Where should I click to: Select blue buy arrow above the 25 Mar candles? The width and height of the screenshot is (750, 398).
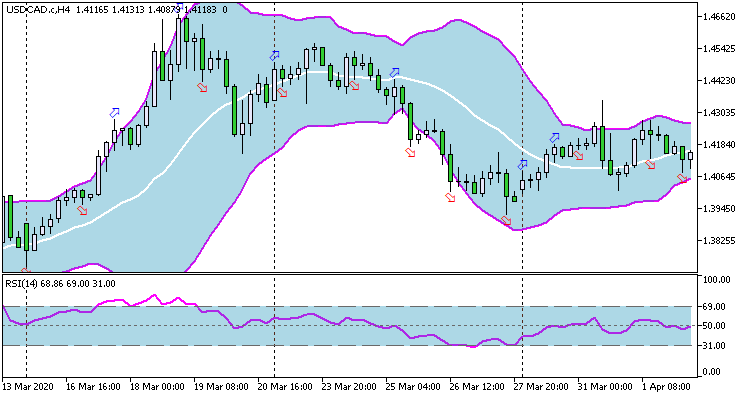[x=394, y=73]
